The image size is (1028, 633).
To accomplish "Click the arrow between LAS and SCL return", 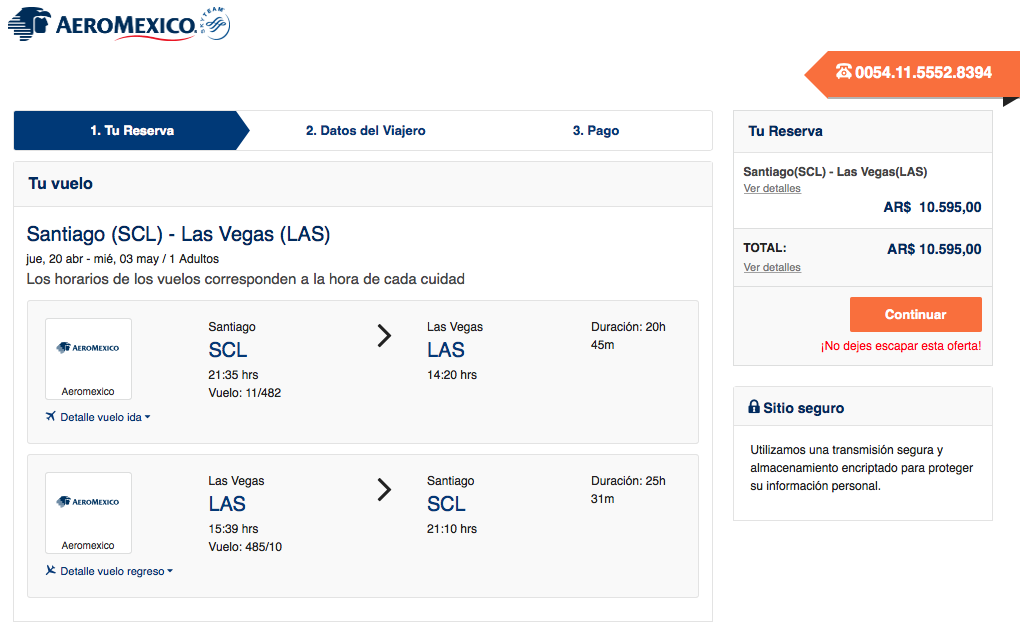I will 384,489.
